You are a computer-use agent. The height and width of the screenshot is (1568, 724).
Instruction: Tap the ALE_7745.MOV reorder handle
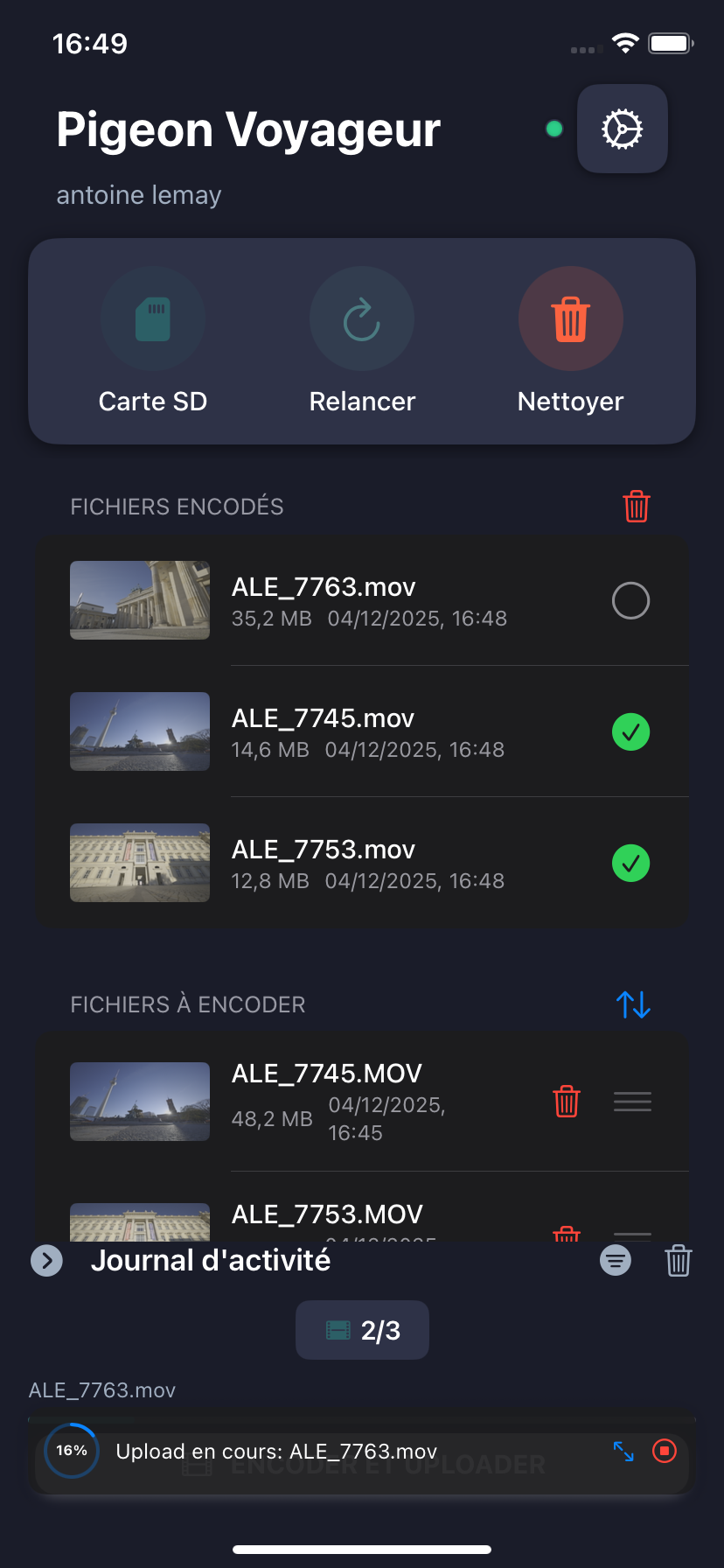632,1102
